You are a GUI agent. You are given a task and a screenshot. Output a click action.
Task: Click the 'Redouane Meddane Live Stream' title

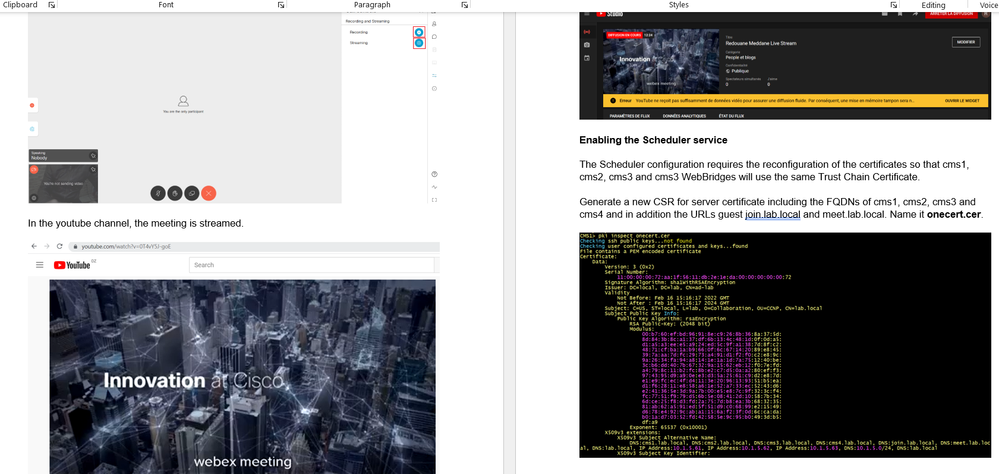(x=761, y=43)
